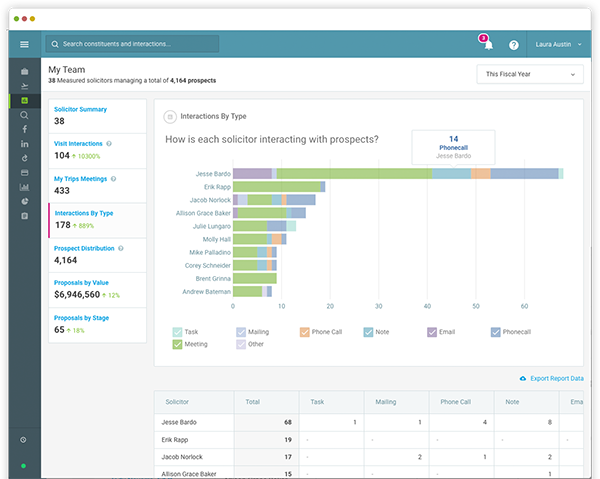The height and width of the screenshot is (479, 600).
Task: Disable the Meeting legend checkbox
Action: pyautogui.click(x=177, y=345)
